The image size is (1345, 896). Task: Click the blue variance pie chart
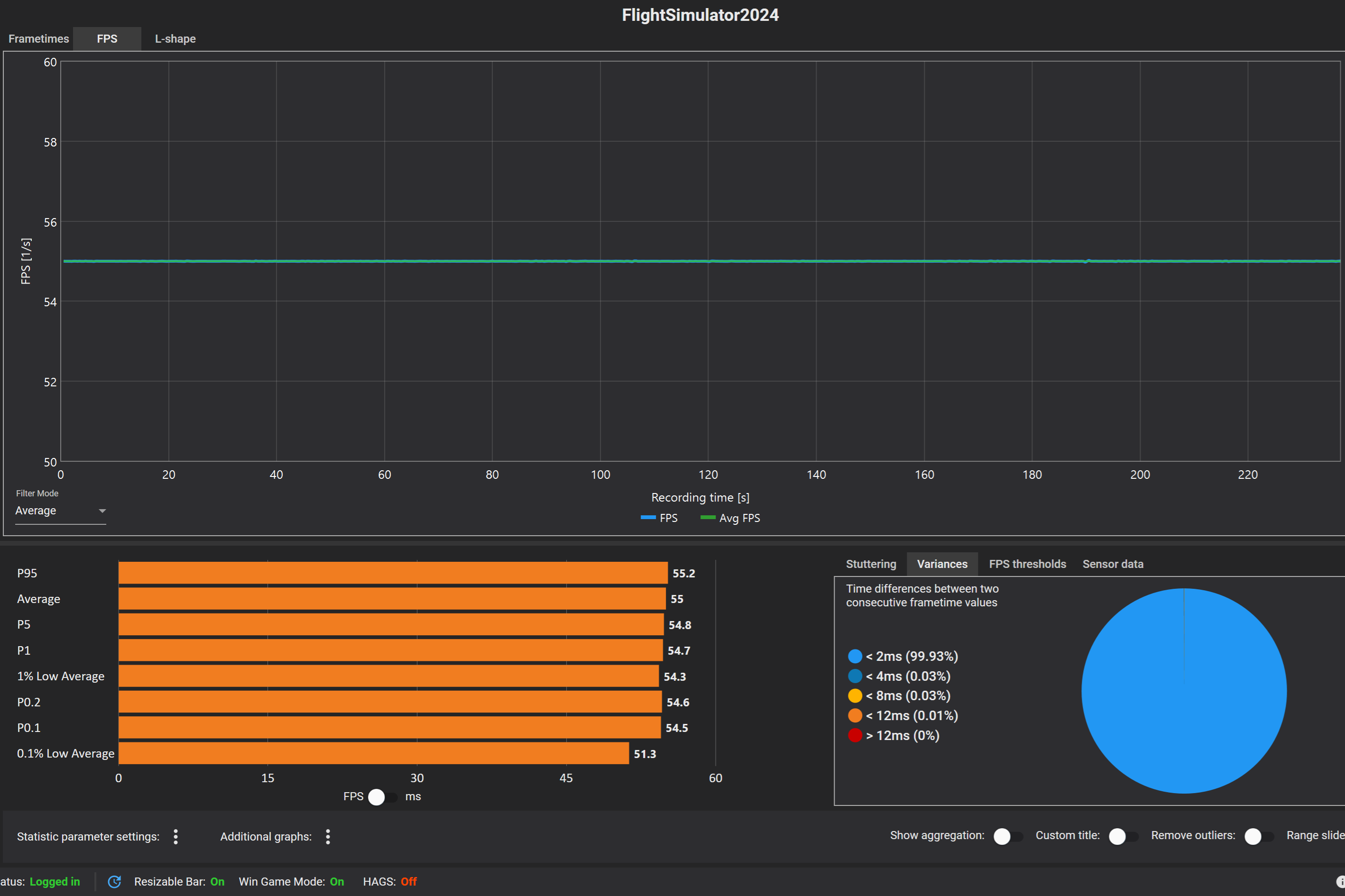click(1184, 691)
